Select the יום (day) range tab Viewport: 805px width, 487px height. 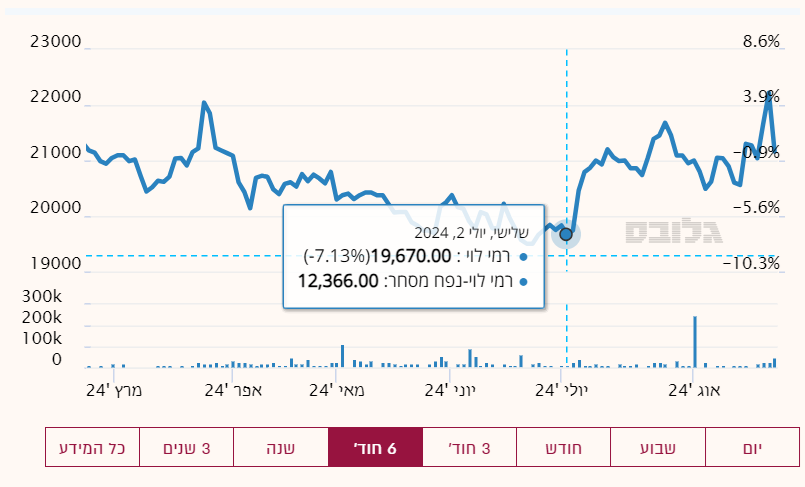[752, 447]
